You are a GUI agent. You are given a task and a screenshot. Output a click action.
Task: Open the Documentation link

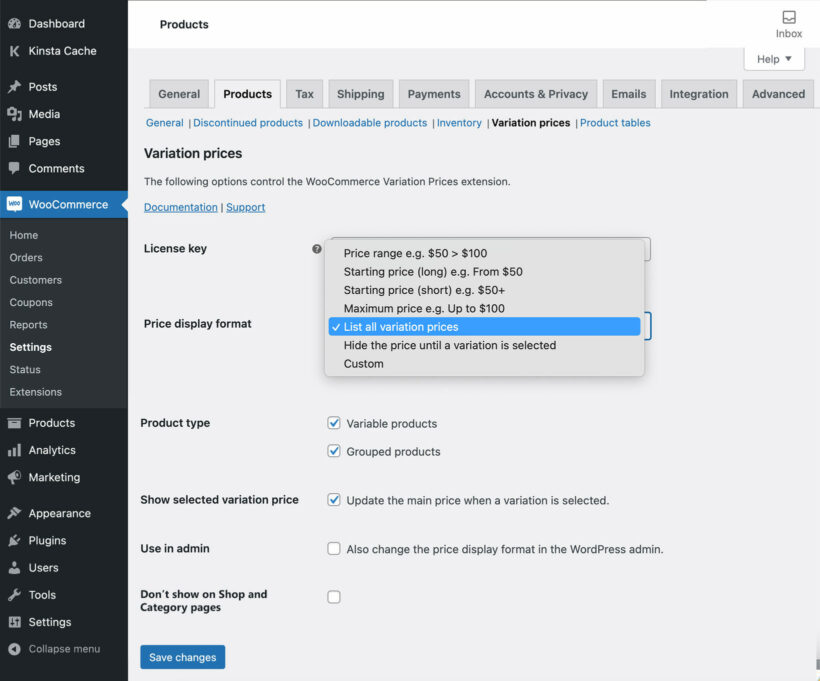pyautogui.click(x=180, y=206)
